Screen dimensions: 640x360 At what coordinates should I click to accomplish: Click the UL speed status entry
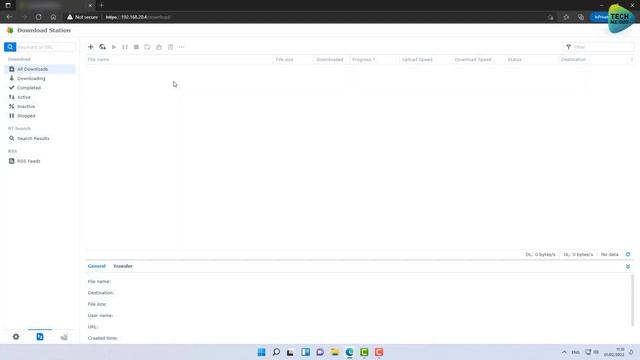(578, 254)
